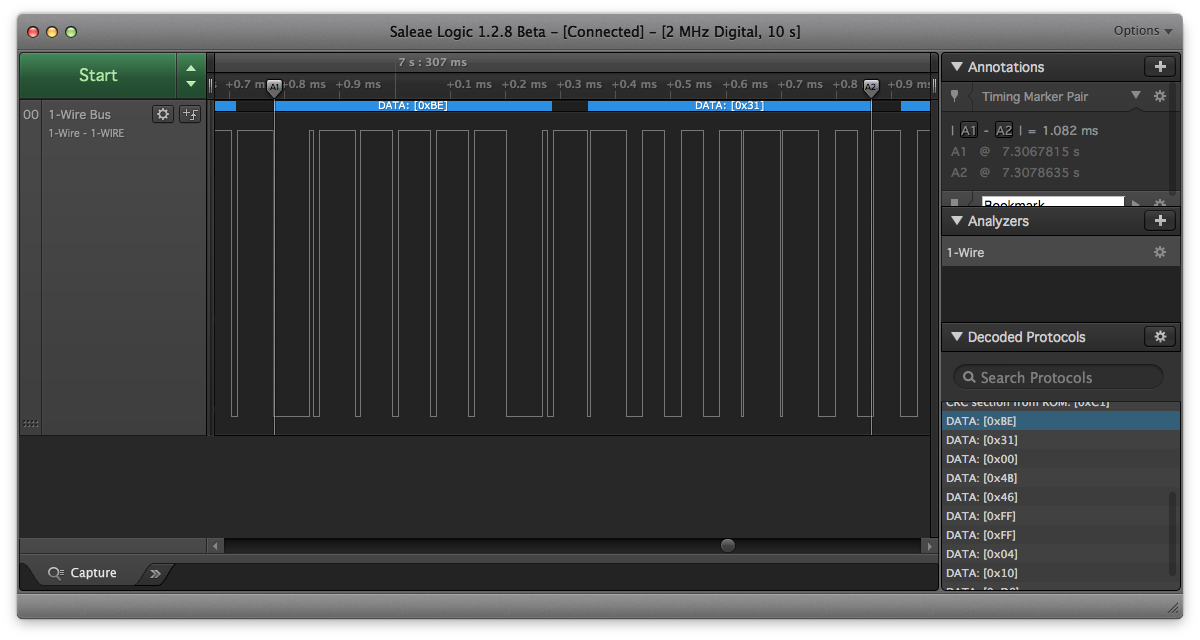Viewport: 1200px width, 640px height.
Task: Click the macOS green zoom window button
Action: [x=71, y=32]
